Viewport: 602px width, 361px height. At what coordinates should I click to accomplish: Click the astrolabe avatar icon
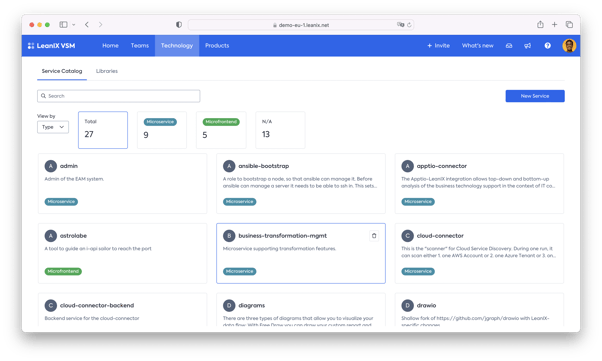51,236
